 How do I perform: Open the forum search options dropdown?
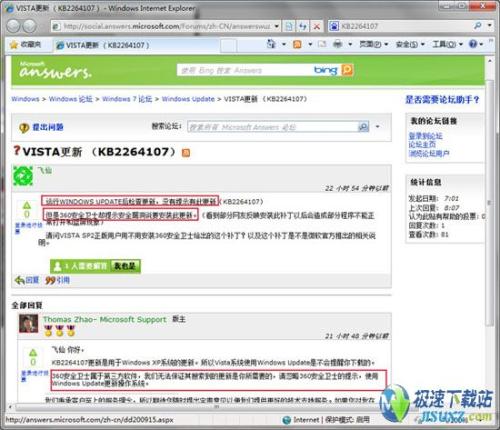pyautogui.click(x=377, y=127)
